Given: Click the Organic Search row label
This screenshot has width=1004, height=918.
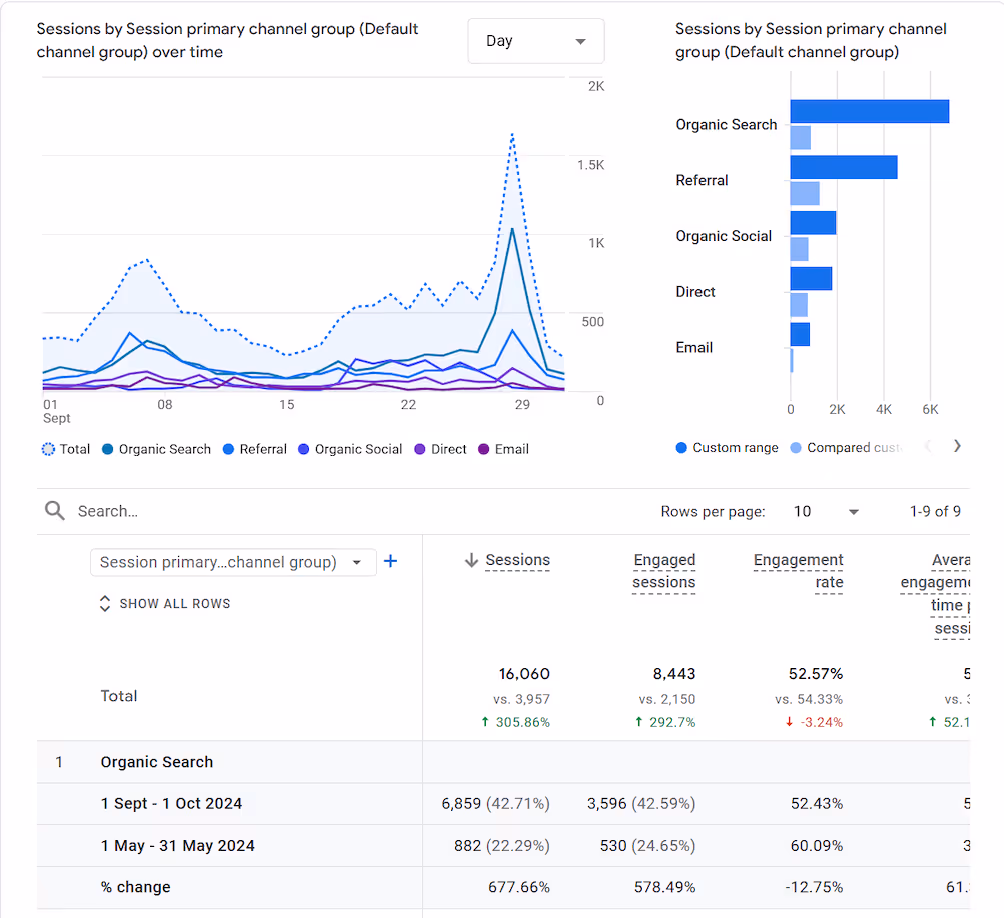Looking at the screenshot, I should tap(157, 762).
